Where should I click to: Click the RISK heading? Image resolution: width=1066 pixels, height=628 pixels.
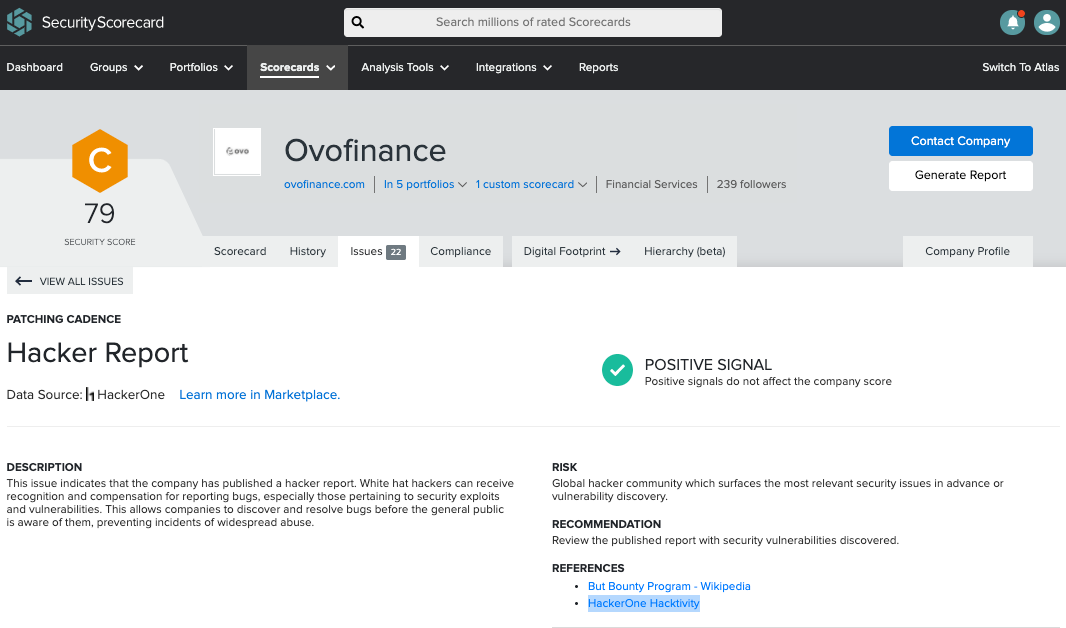[564, 468]
